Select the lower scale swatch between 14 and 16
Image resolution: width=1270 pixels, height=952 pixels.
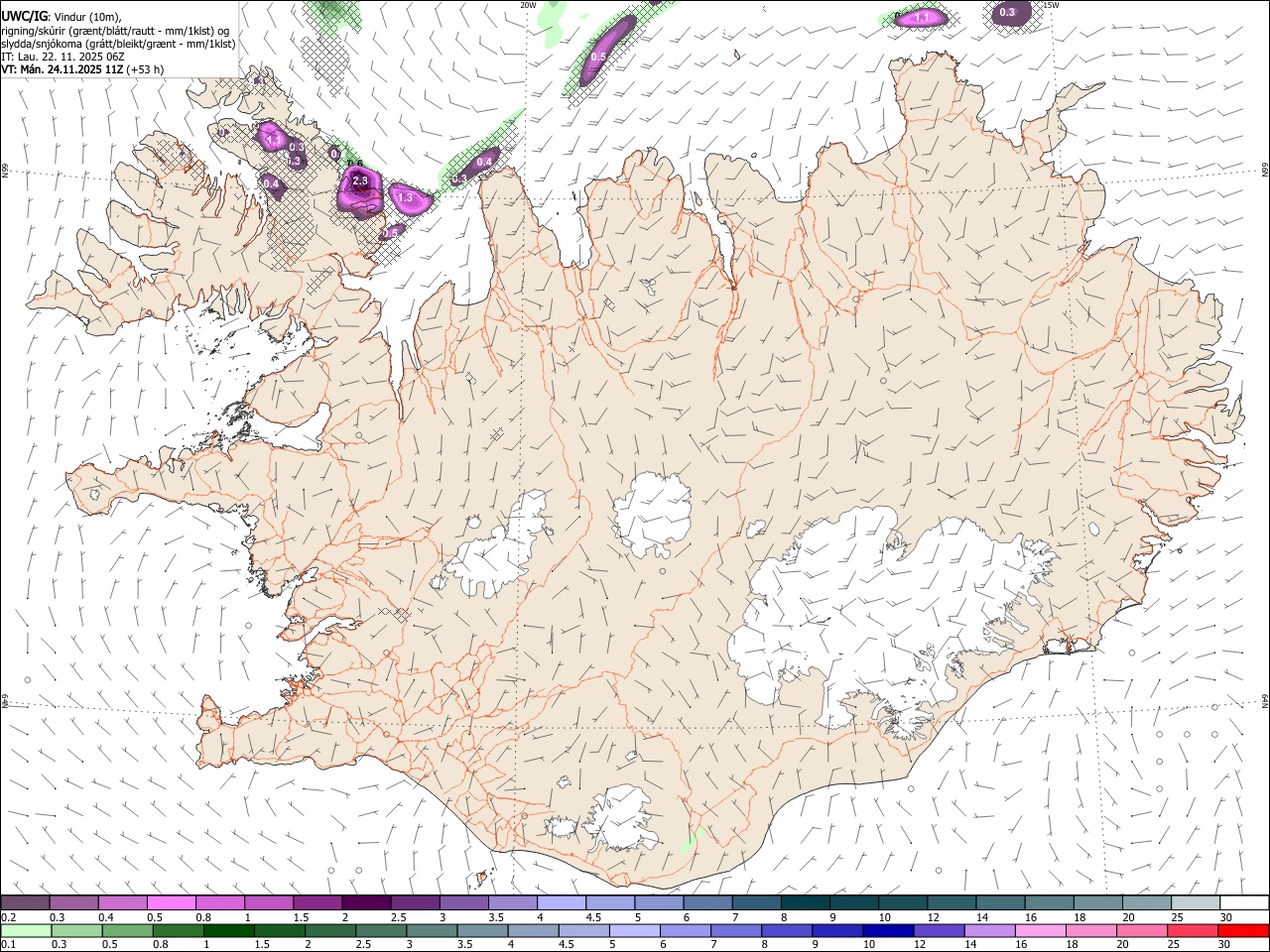[988, 931]
